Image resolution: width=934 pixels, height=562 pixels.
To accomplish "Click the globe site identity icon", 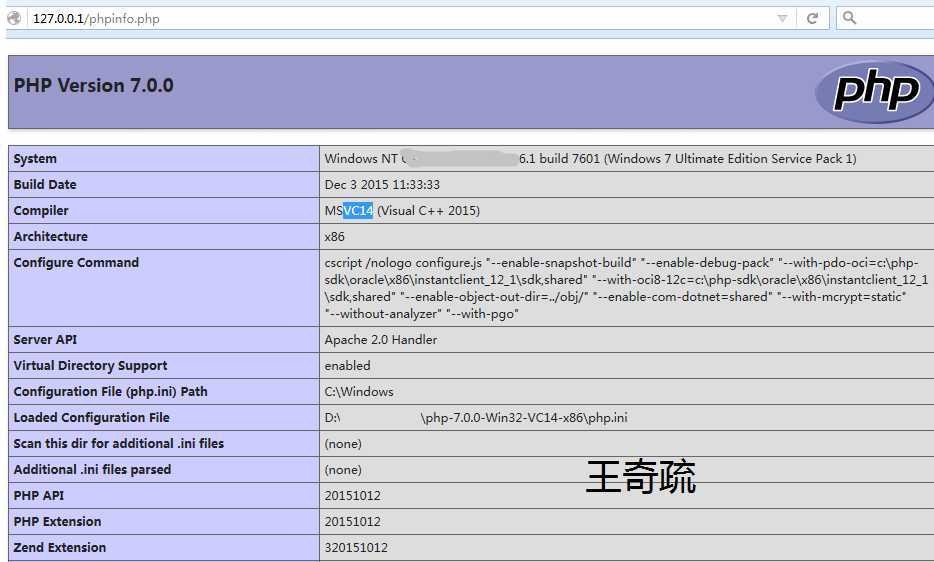I will (x=14, y=18).
